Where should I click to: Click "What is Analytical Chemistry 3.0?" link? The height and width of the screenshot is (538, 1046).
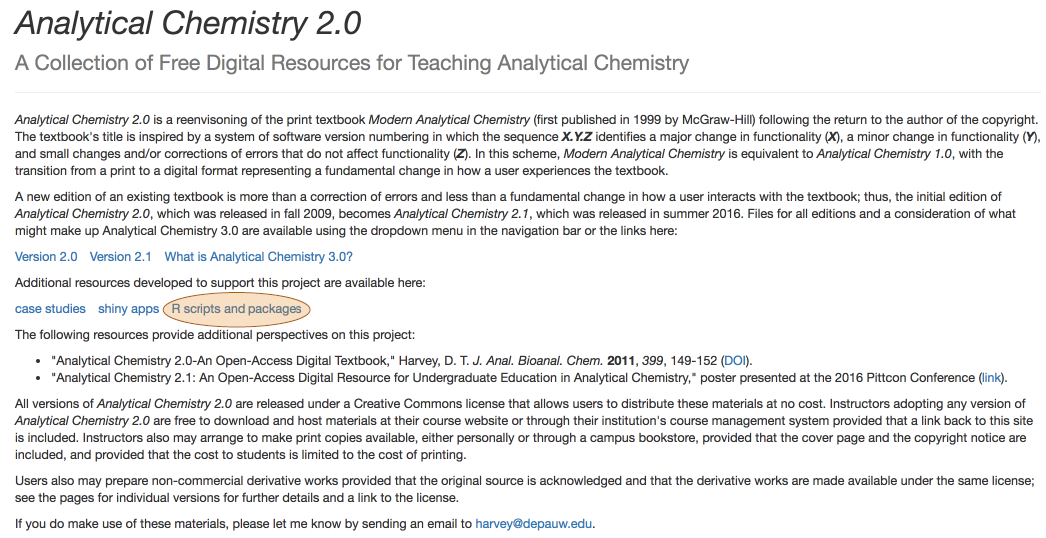click(258, 257)
